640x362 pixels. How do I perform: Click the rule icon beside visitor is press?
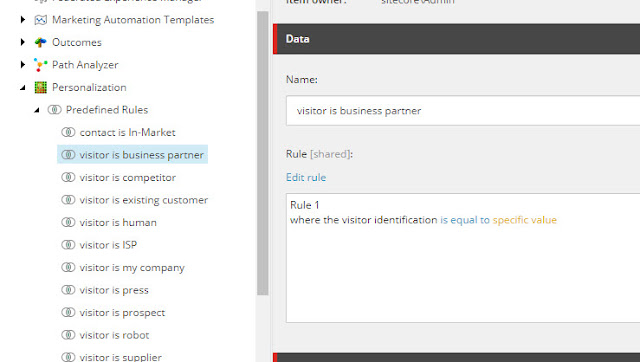(x=68, y=290)
